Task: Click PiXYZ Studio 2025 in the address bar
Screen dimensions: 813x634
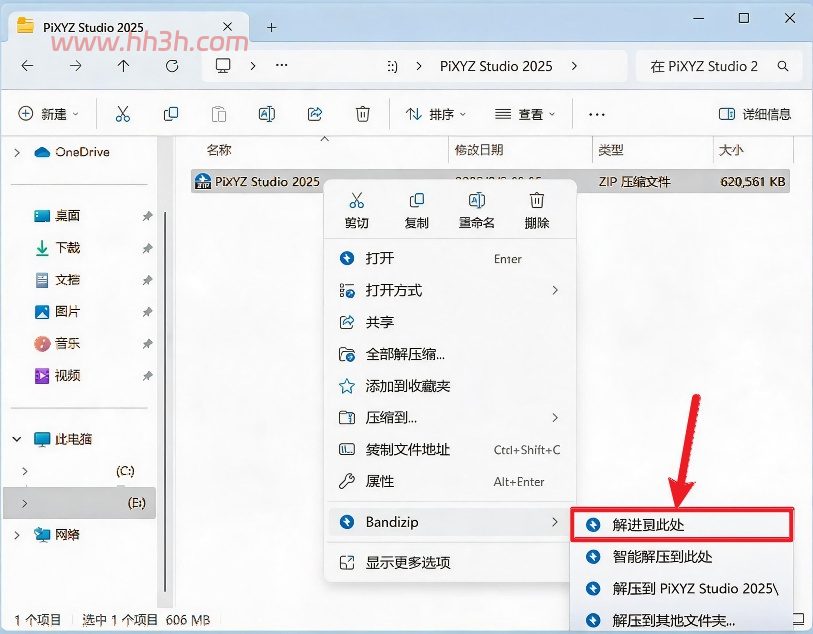Action: tap(496, 66)
